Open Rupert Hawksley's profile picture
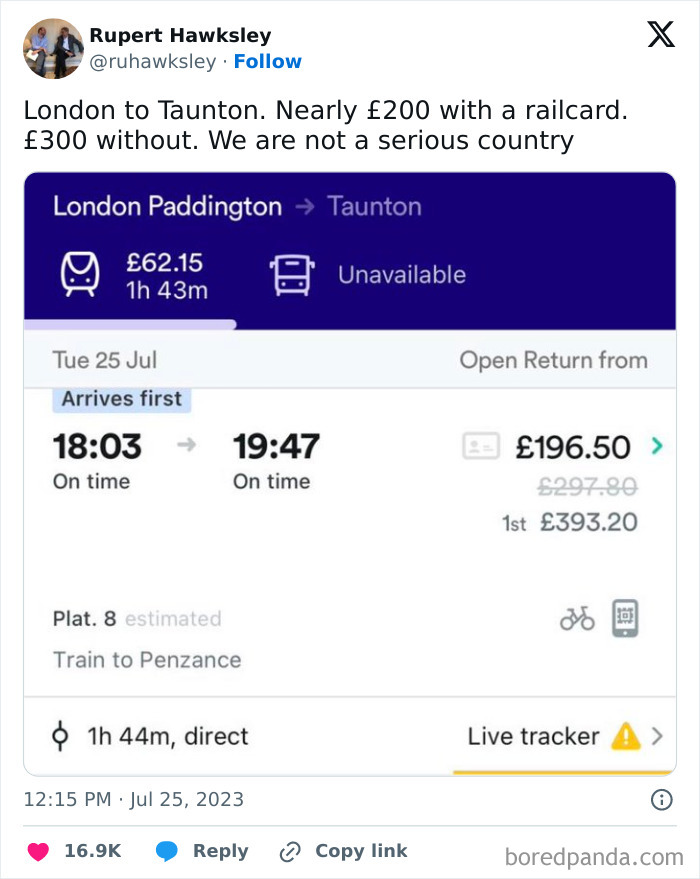The height and width of the screenshot is (879, 700). 53,48
